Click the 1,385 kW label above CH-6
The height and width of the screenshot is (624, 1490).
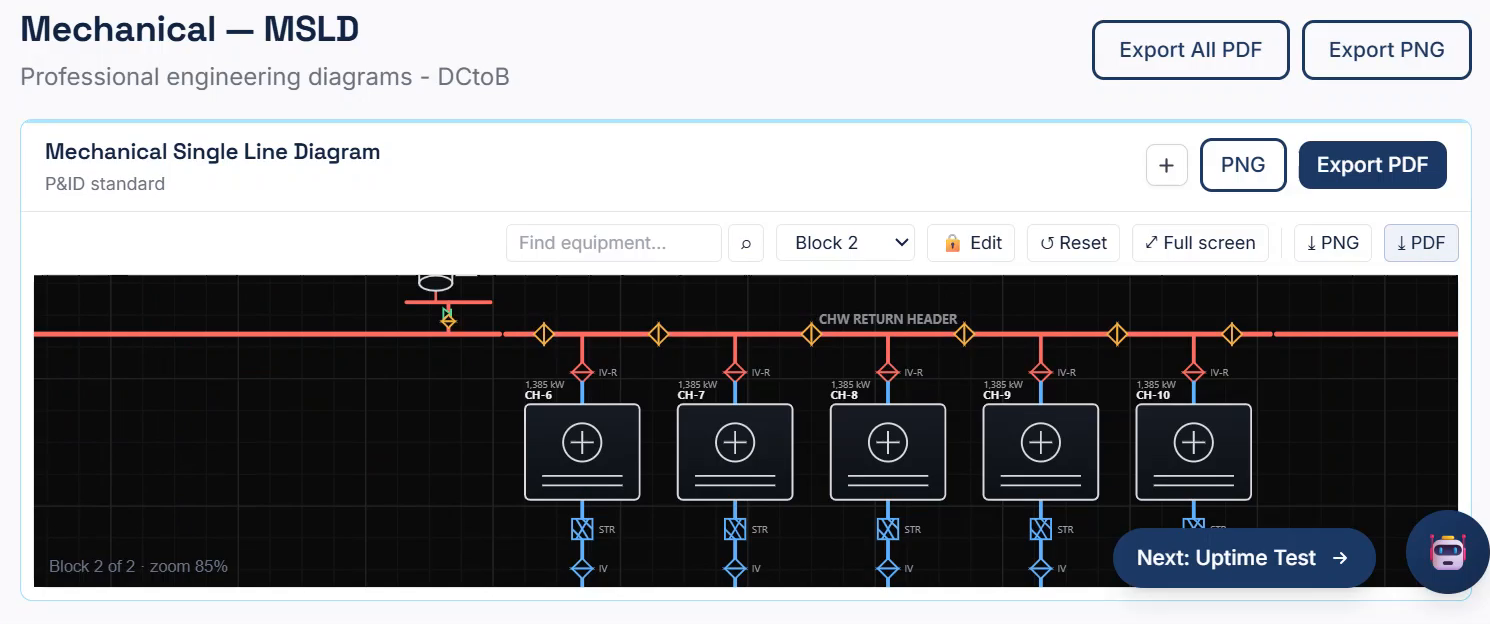[x=545, y=384]
